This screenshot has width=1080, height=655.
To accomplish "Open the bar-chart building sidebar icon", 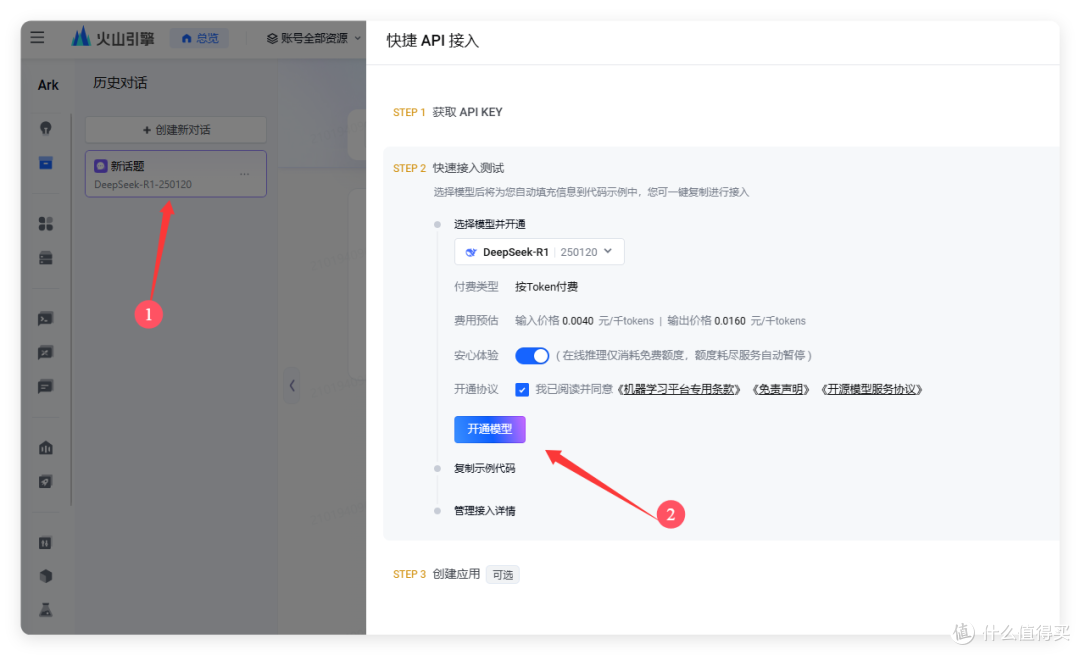I will [x=45, y=448].
